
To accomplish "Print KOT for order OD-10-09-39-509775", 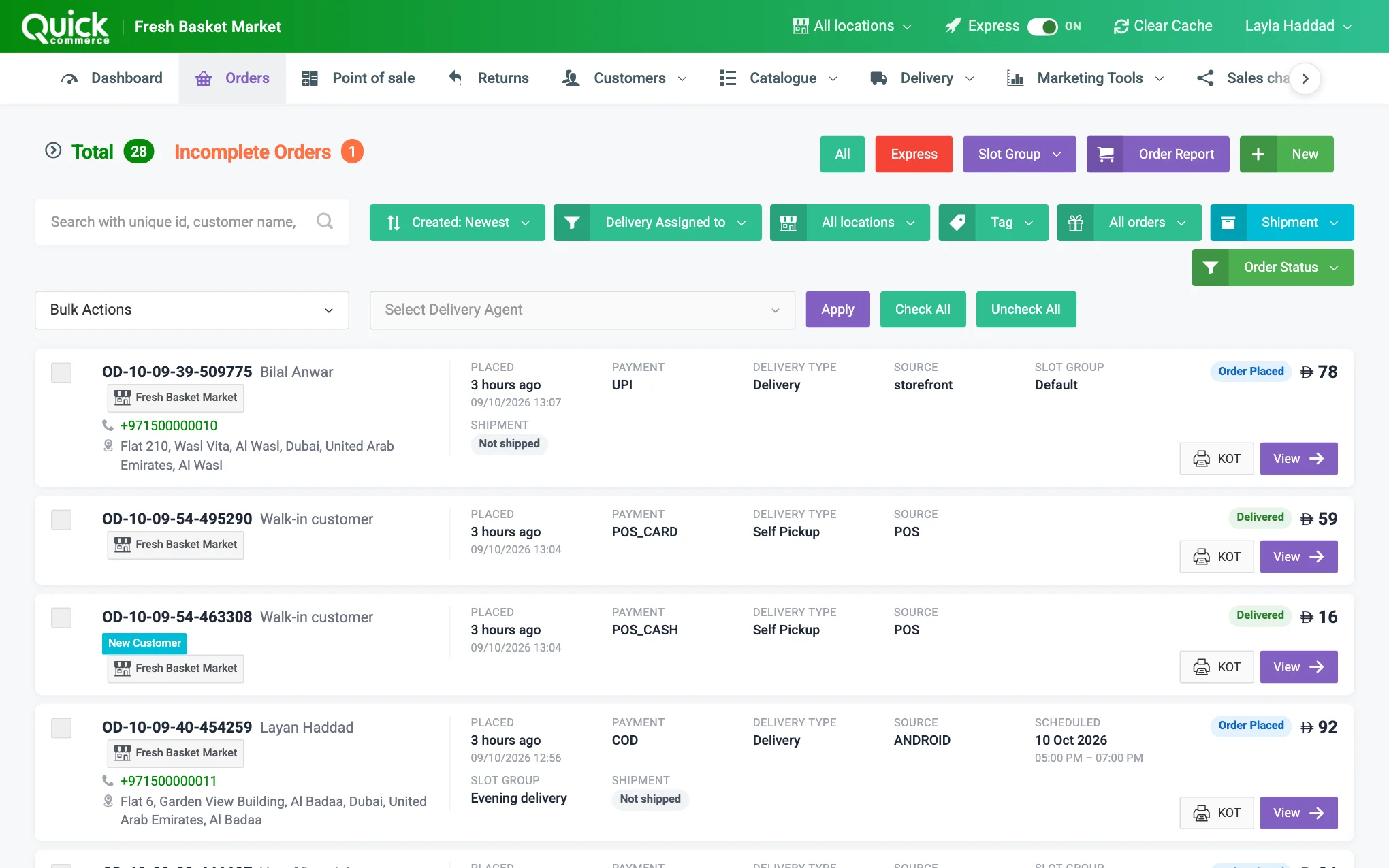I will point(1217,459).
